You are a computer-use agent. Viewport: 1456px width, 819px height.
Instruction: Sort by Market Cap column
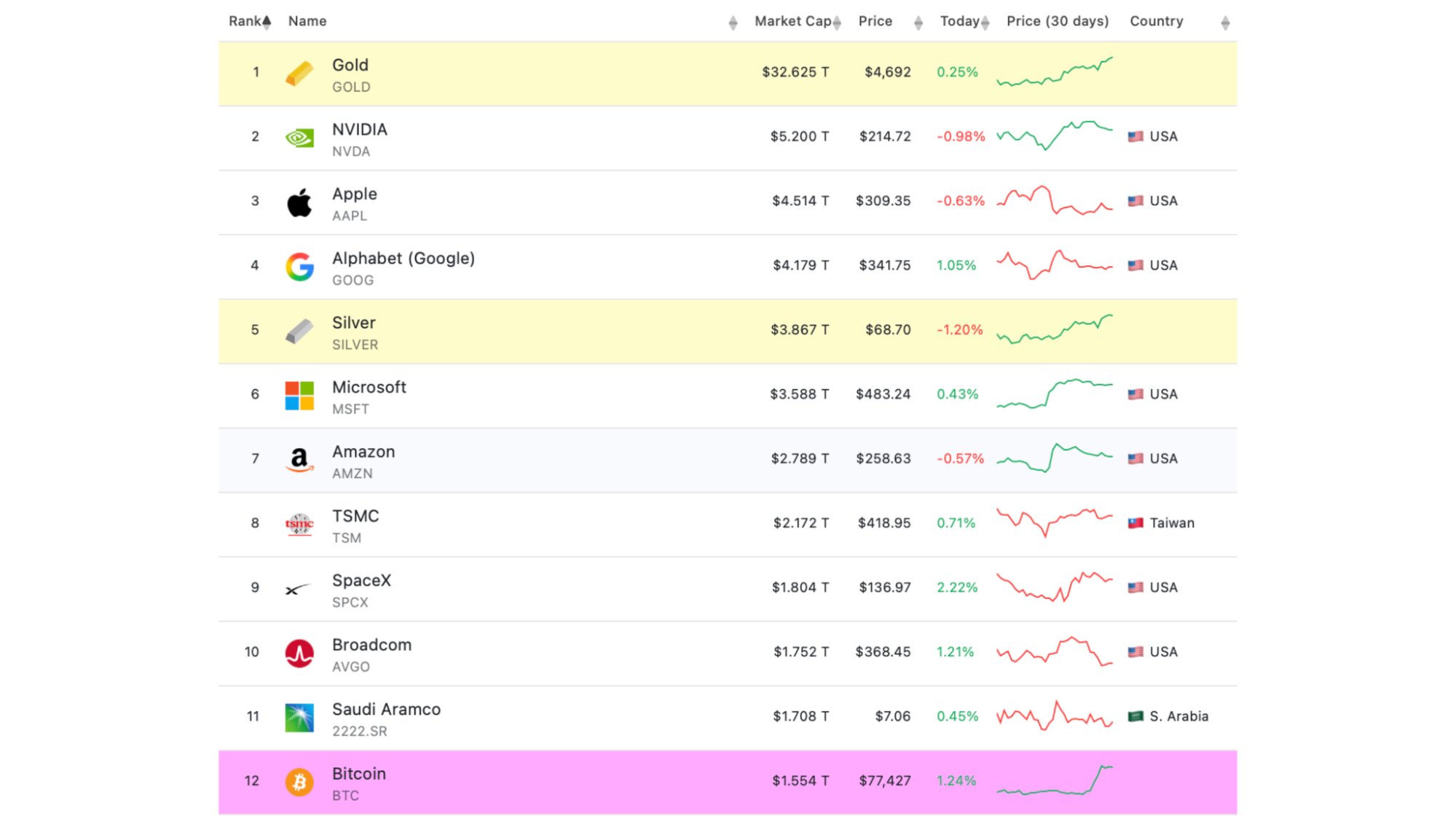point(798,21)
